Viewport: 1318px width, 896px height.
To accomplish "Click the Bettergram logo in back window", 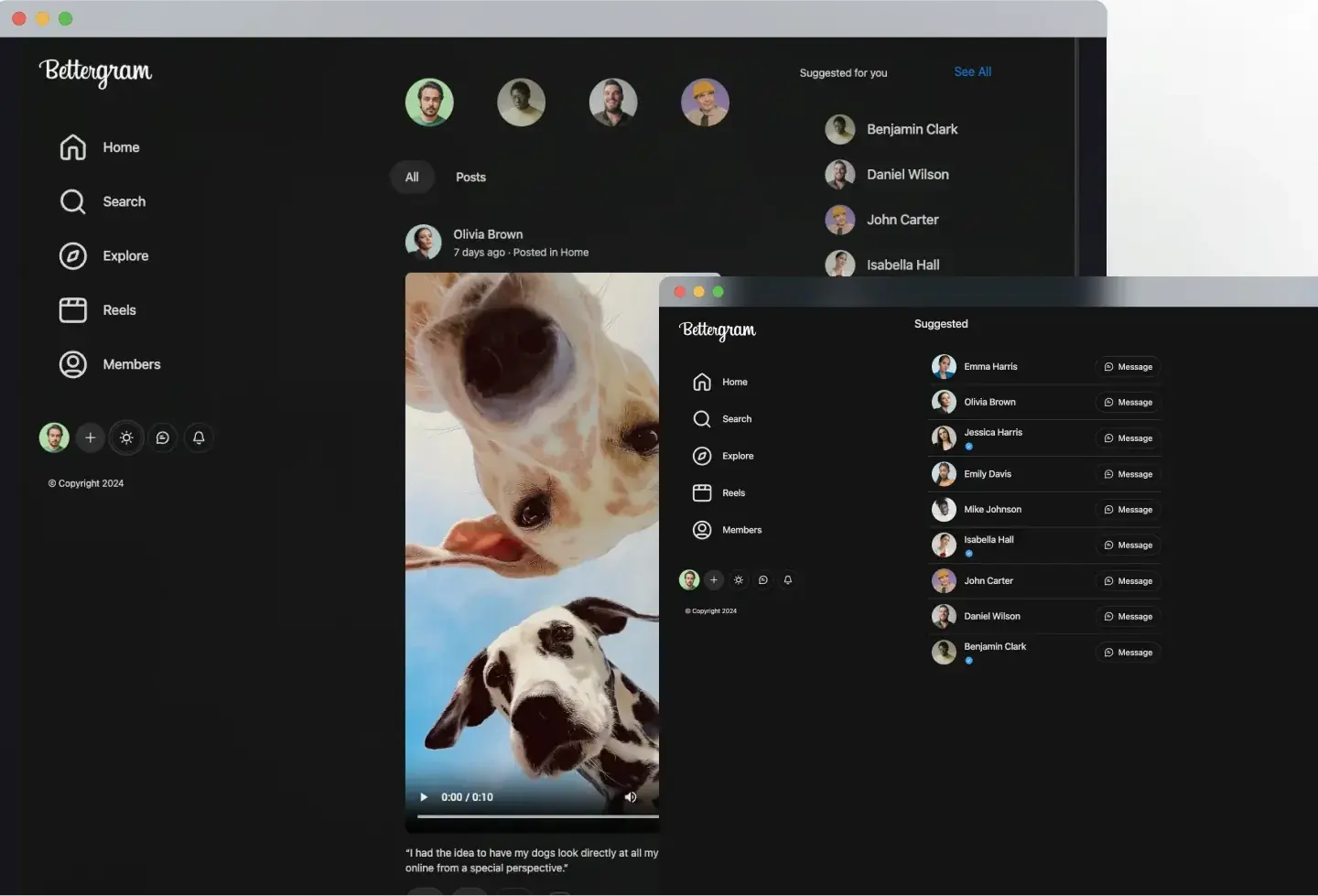I will pyautogui.click(x=95, y=71).
